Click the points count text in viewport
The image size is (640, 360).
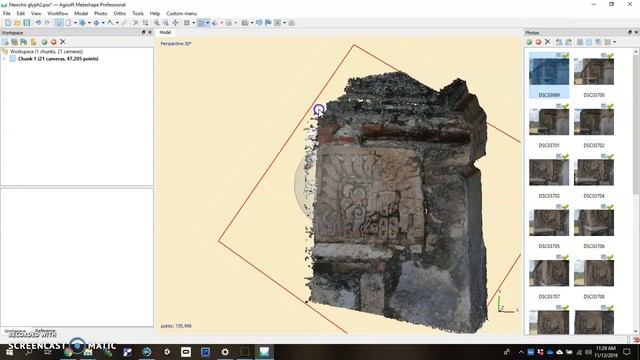click(176, 326)
